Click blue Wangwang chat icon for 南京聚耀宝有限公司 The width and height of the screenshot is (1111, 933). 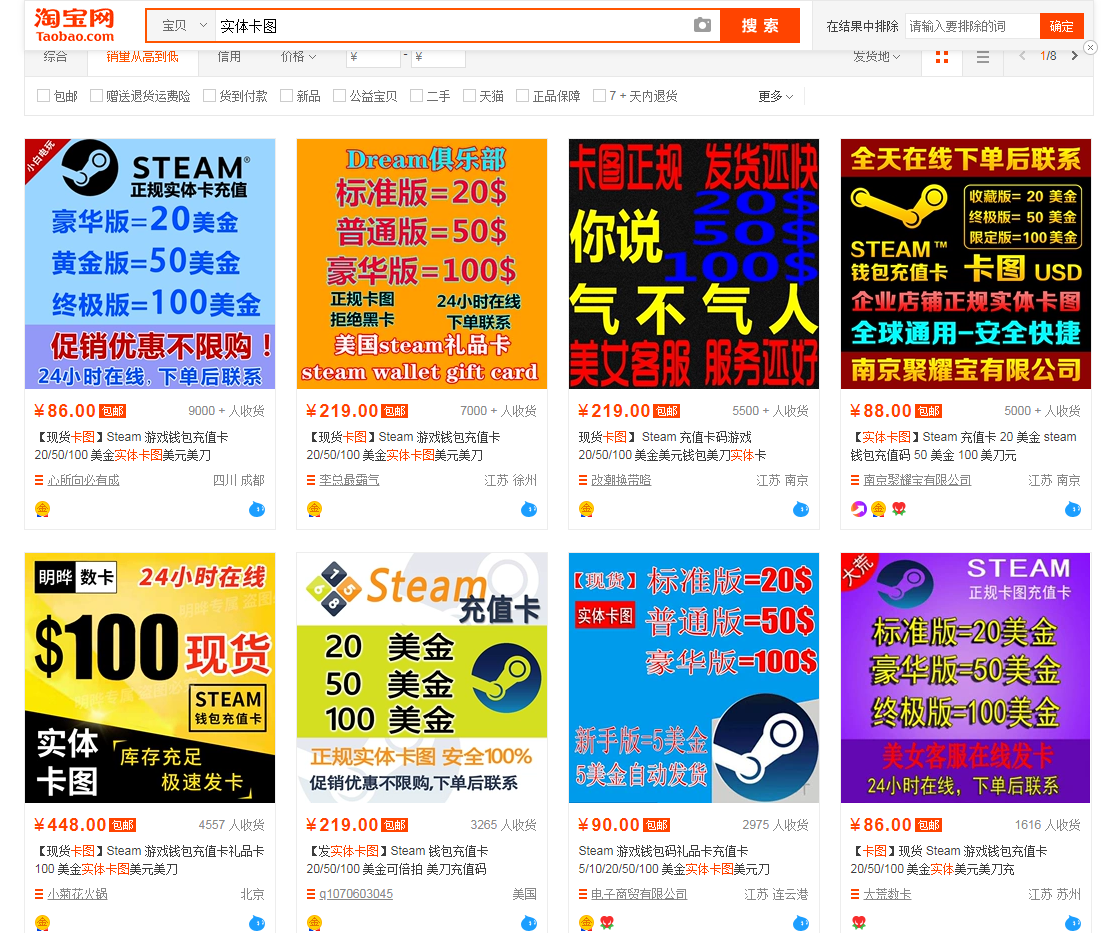pyautogui.click(x=1073, y=509)
